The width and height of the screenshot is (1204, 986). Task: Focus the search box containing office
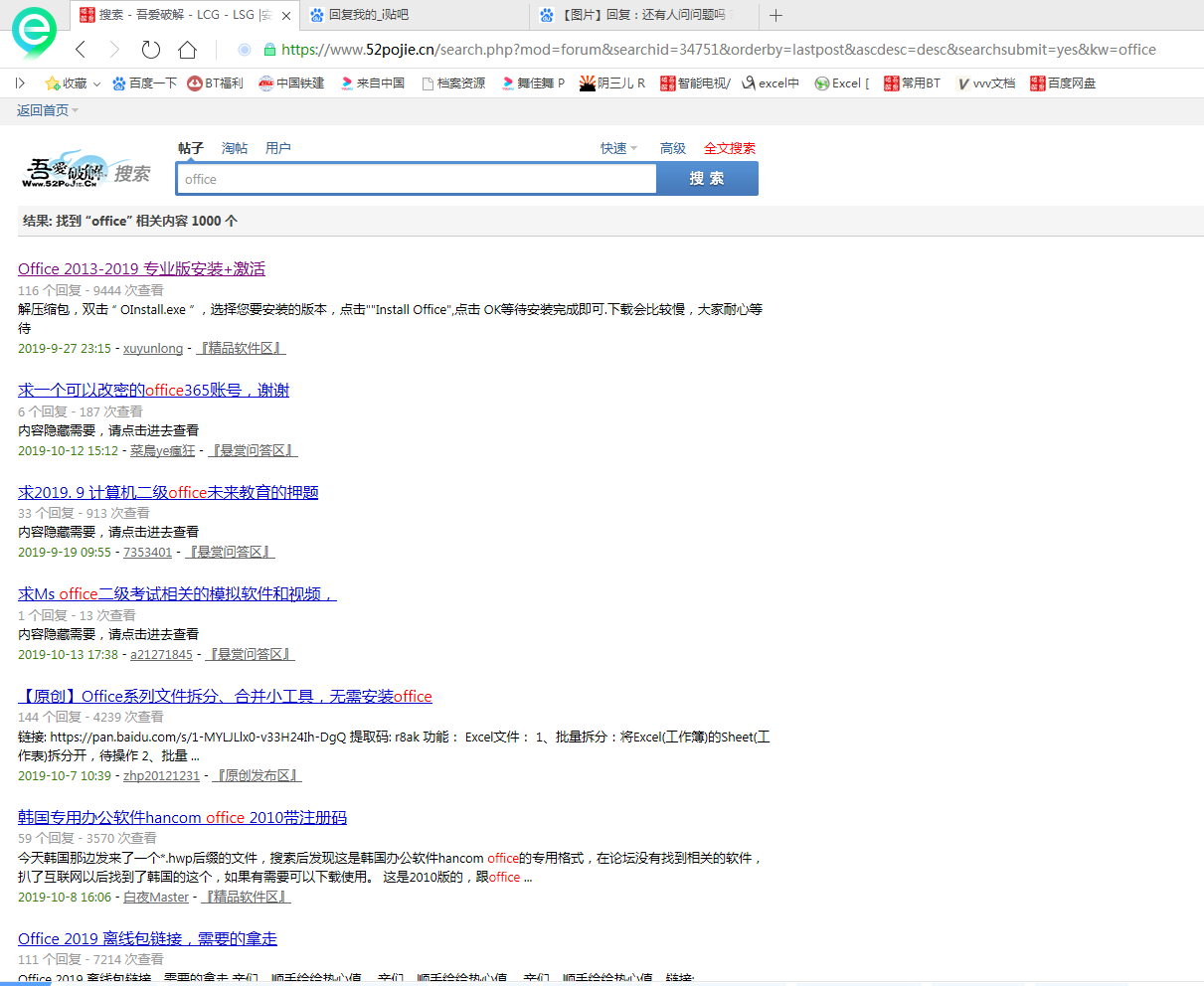(418, 179)
